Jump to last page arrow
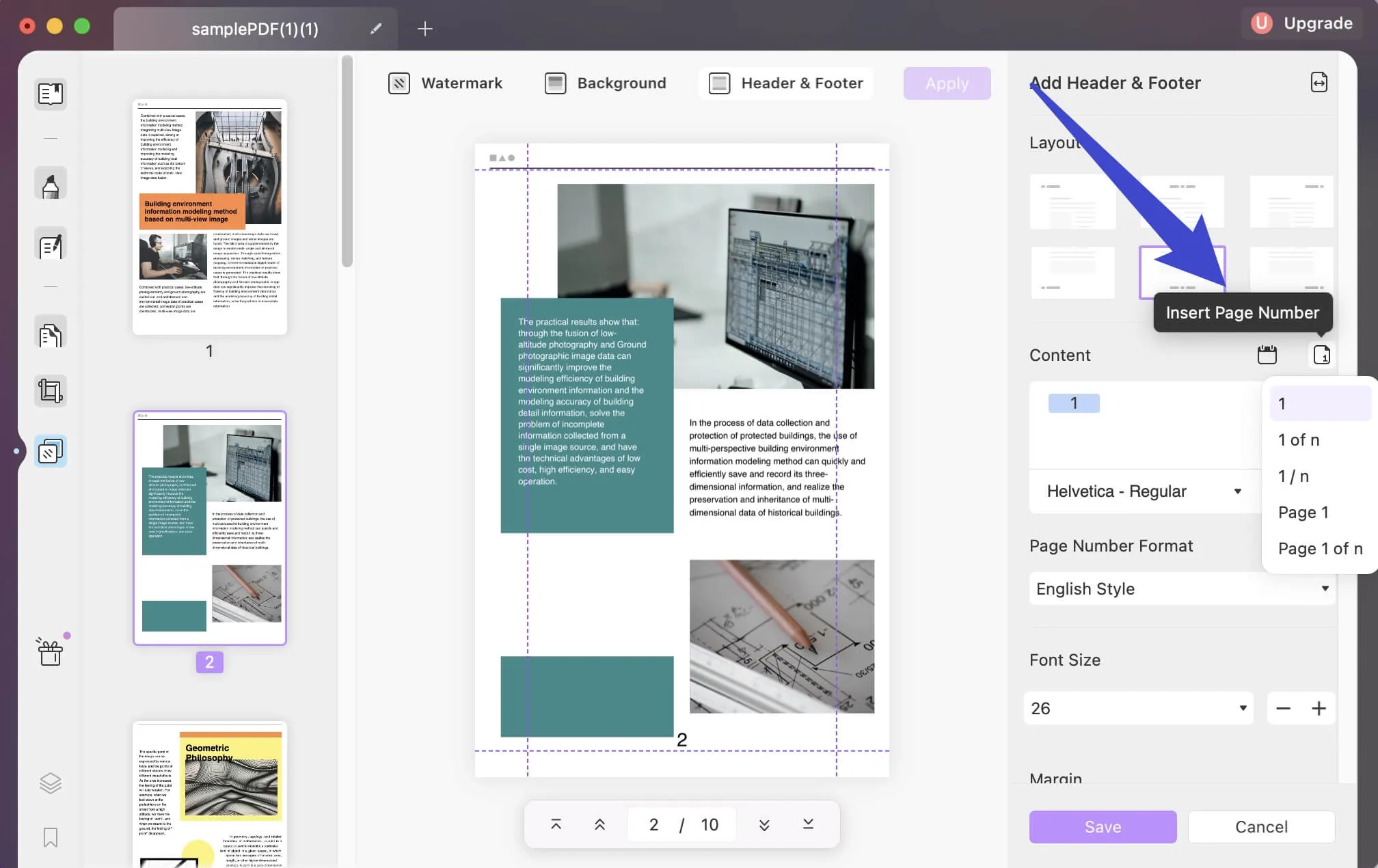 point(808,824)
